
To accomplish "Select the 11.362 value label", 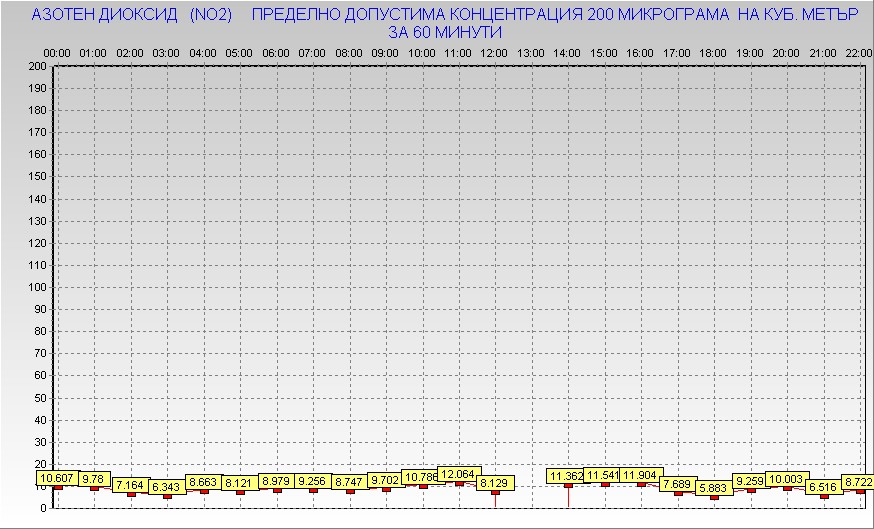I will 567,476.
